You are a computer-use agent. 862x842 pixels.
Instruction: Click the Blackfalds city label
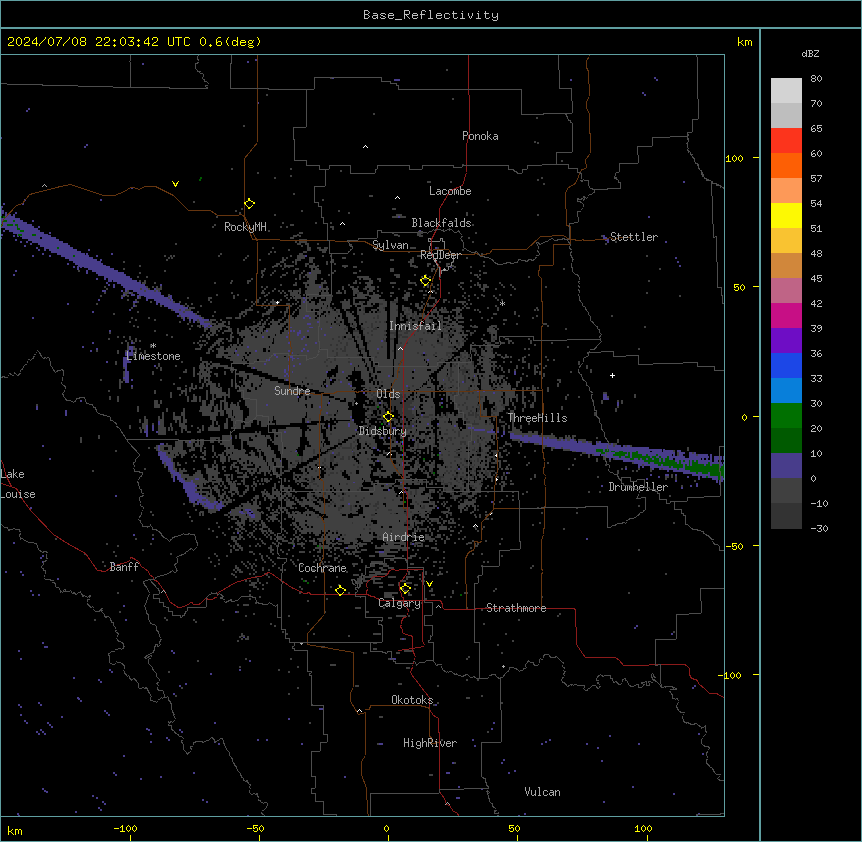click(441, 223)
